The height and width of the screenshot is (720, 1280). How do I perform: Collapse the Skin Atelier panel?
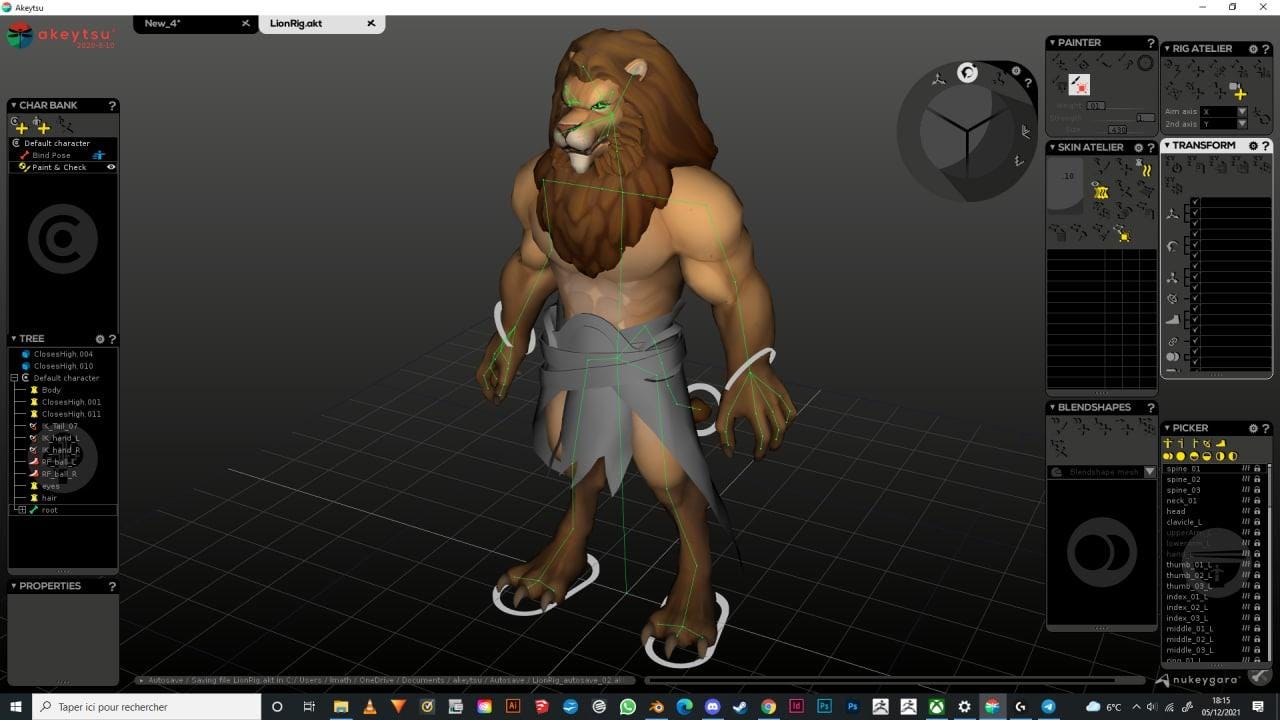pyautogui.click(x=1052, y=148)
